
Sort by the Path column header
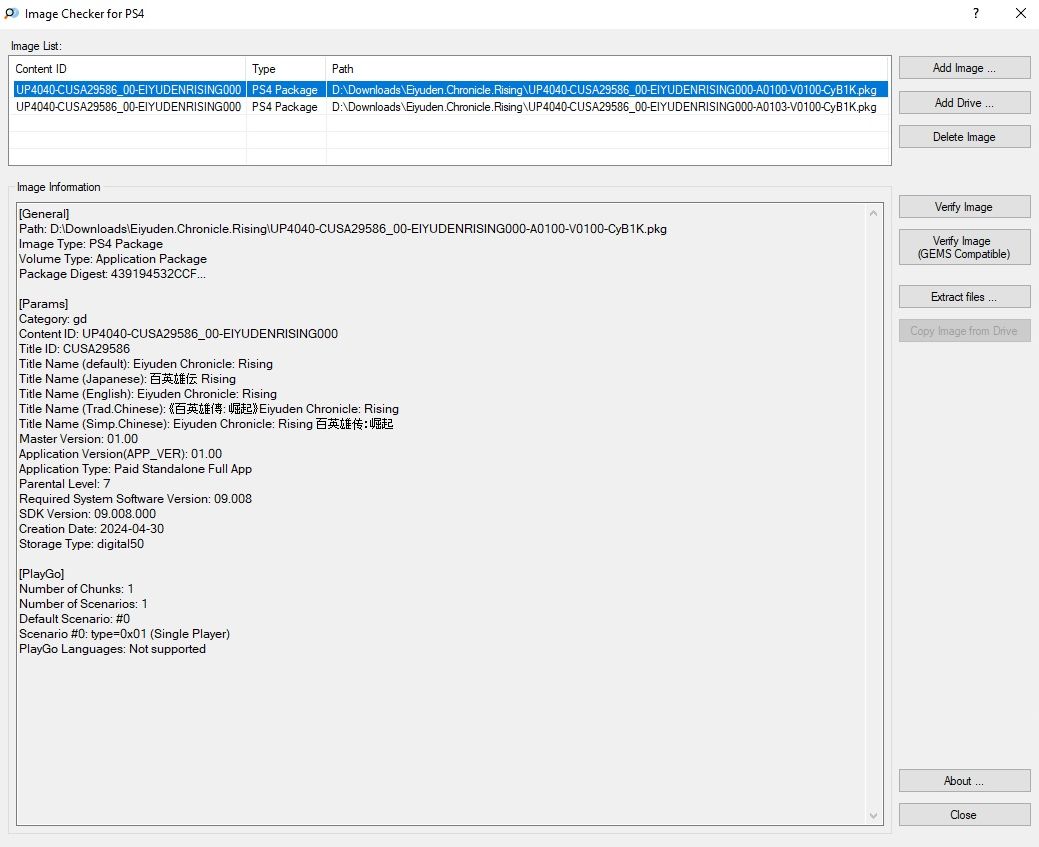coord(607,69)
